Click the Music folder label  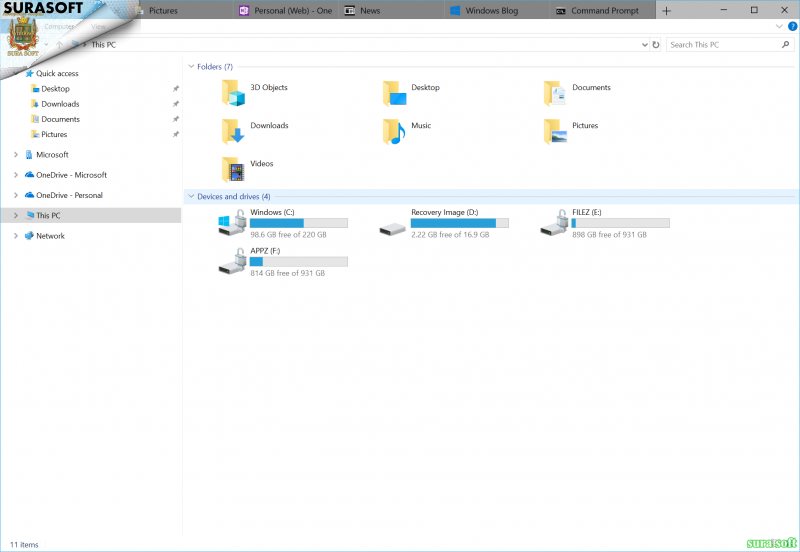(421, 126)
